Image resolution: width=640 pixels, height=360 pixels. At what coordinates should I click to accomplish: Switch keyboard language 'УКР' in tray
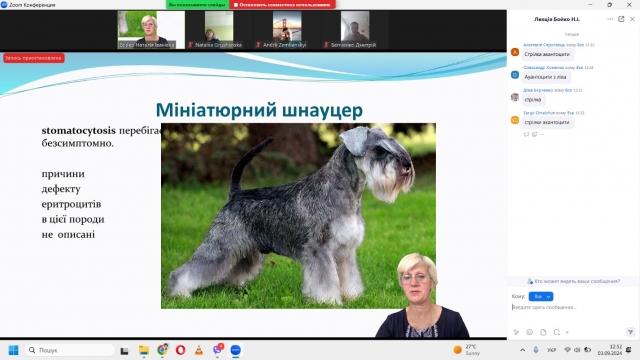click(x=551, y=350)
